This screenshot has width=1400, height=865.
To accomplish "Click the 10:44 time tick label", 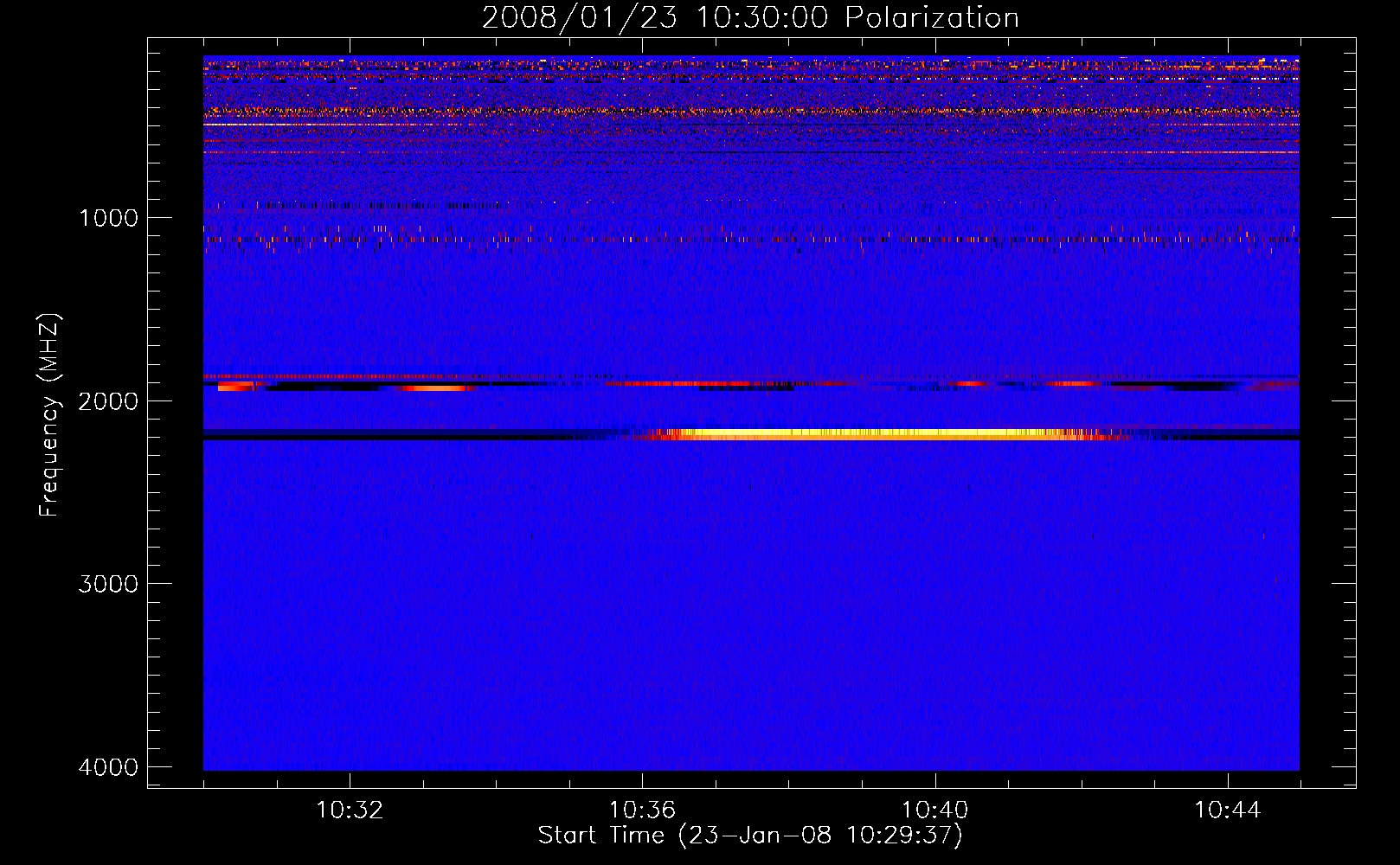I will pyautogui.click(x=1228, y=811).
